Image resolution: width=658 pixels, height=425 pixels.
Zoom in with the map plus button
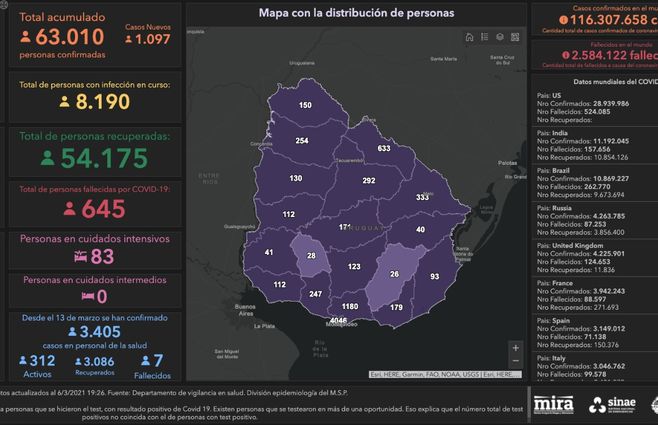click(515, 348)
